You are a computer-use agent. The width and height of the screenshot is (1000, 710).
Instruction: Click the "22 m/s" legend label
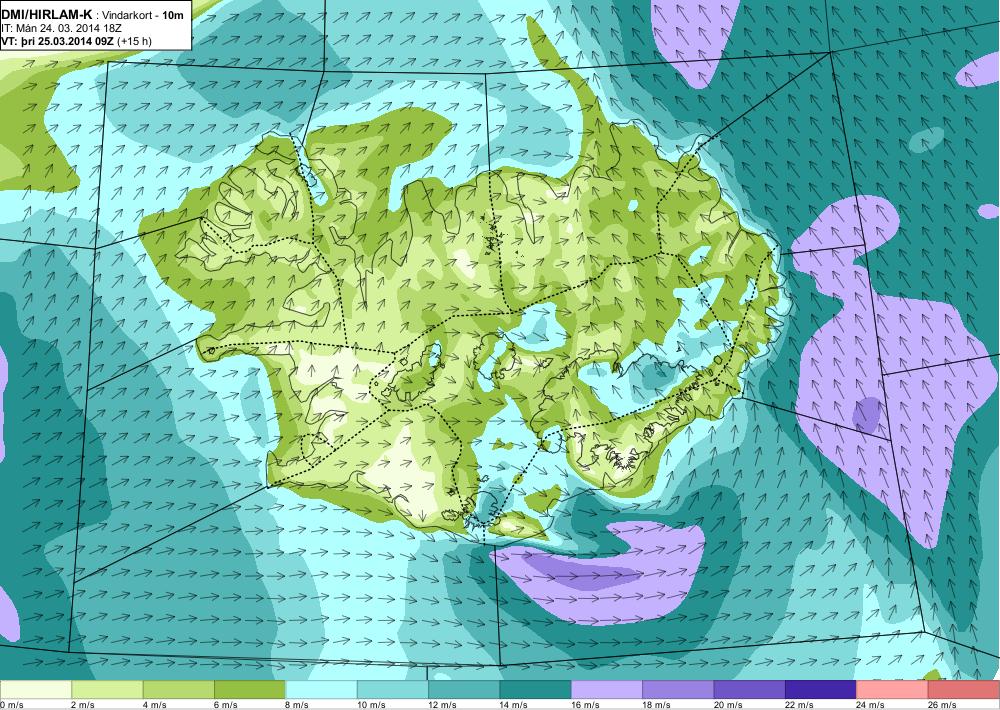pyautogui.click(x=800, y=705)
